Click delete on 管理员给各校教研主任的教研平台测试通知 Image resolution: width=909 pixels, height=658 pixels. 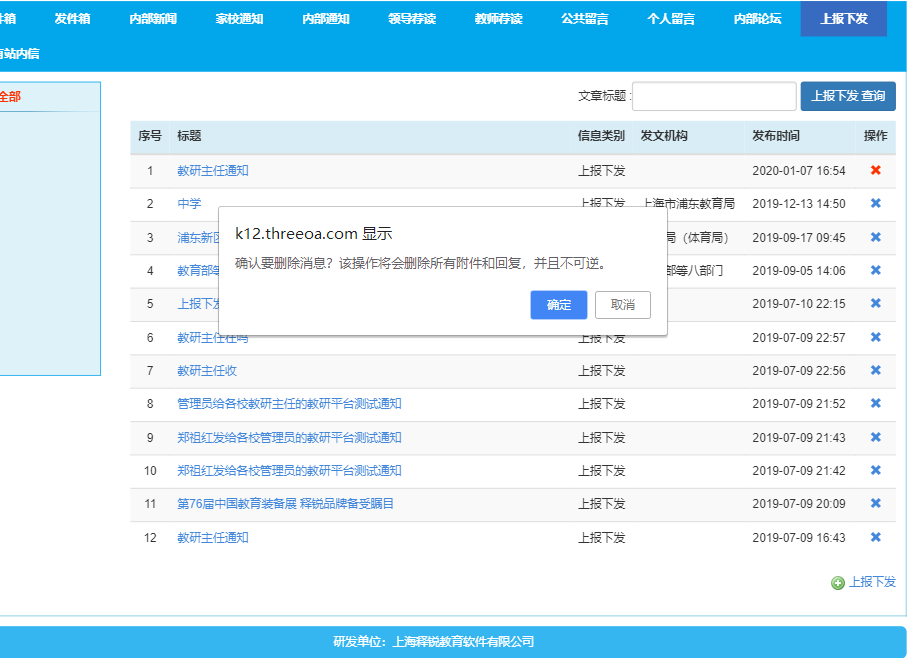(x=876, y=404)
